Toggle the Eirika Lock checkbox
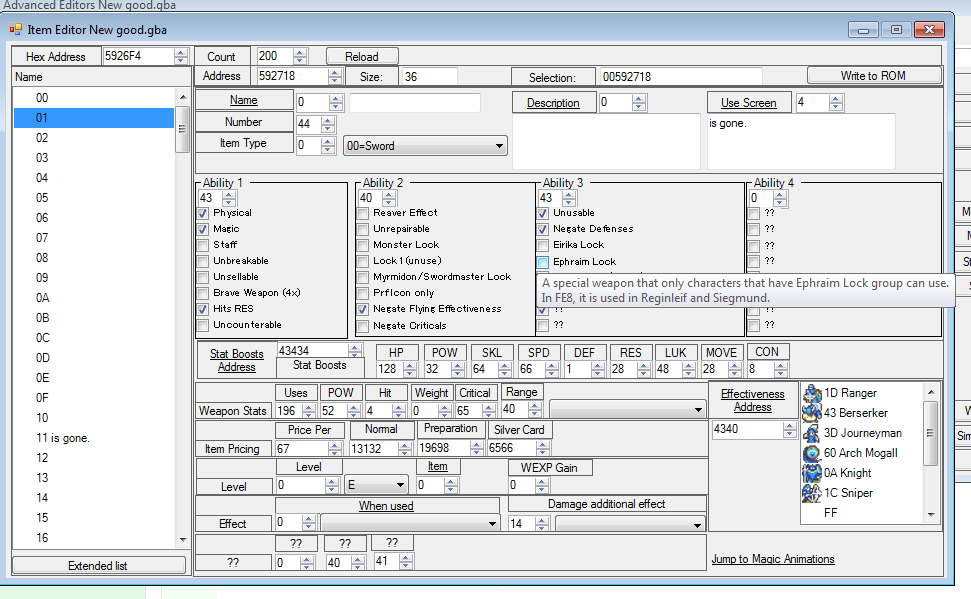The image size is (971, 599). click(543, 245)
